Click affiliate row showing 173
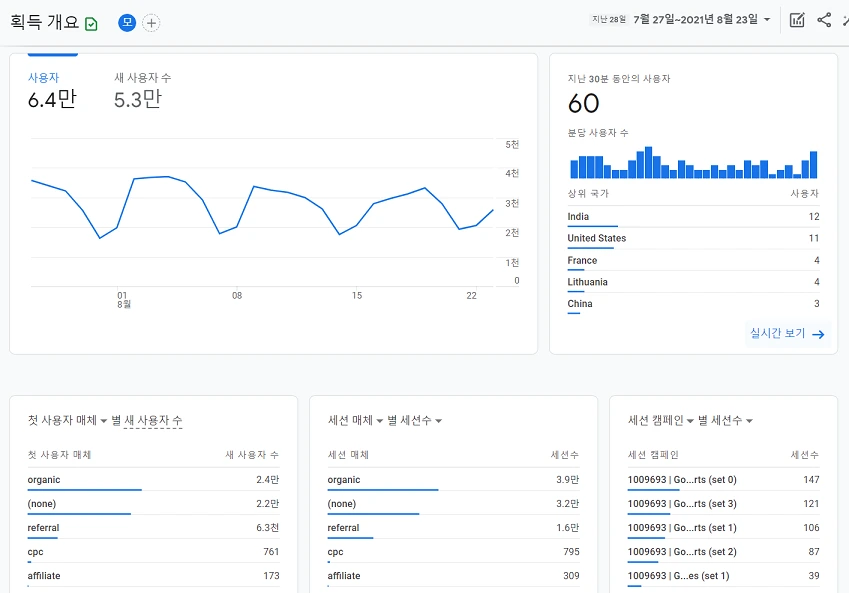849x593 pixels. (153, 576)
